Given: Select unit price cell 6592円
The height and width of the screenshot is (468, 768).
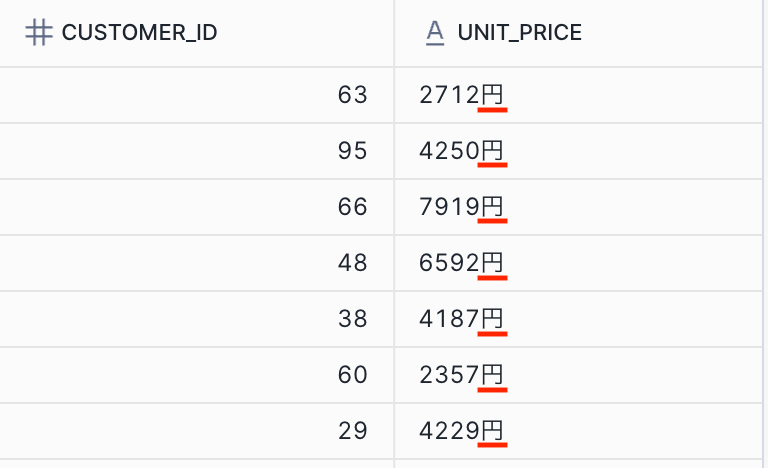Looking at the screenshot, I should tap(462, 263).
